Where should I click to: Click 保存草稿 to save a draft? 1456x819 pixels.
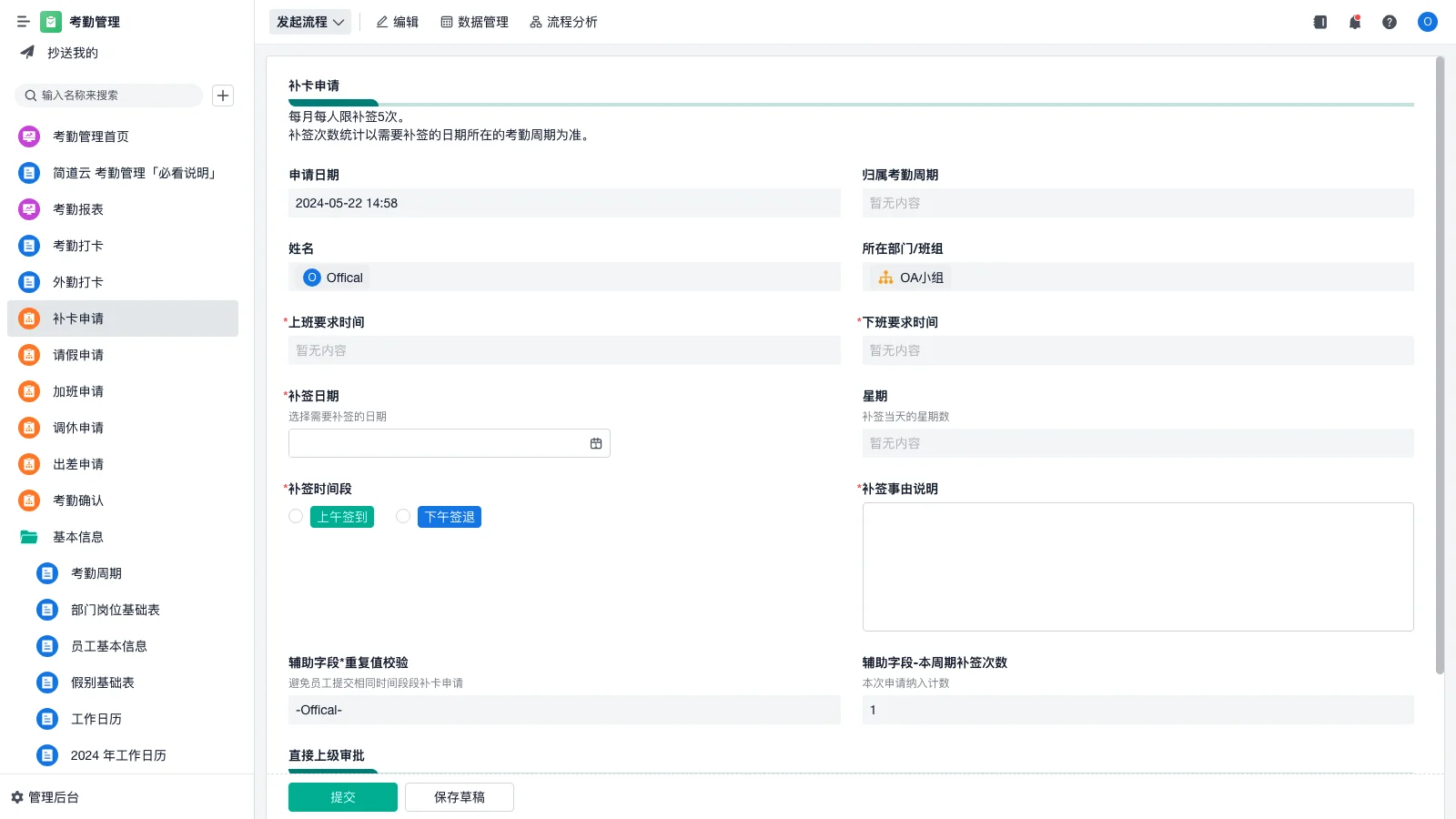coord(459,796)
